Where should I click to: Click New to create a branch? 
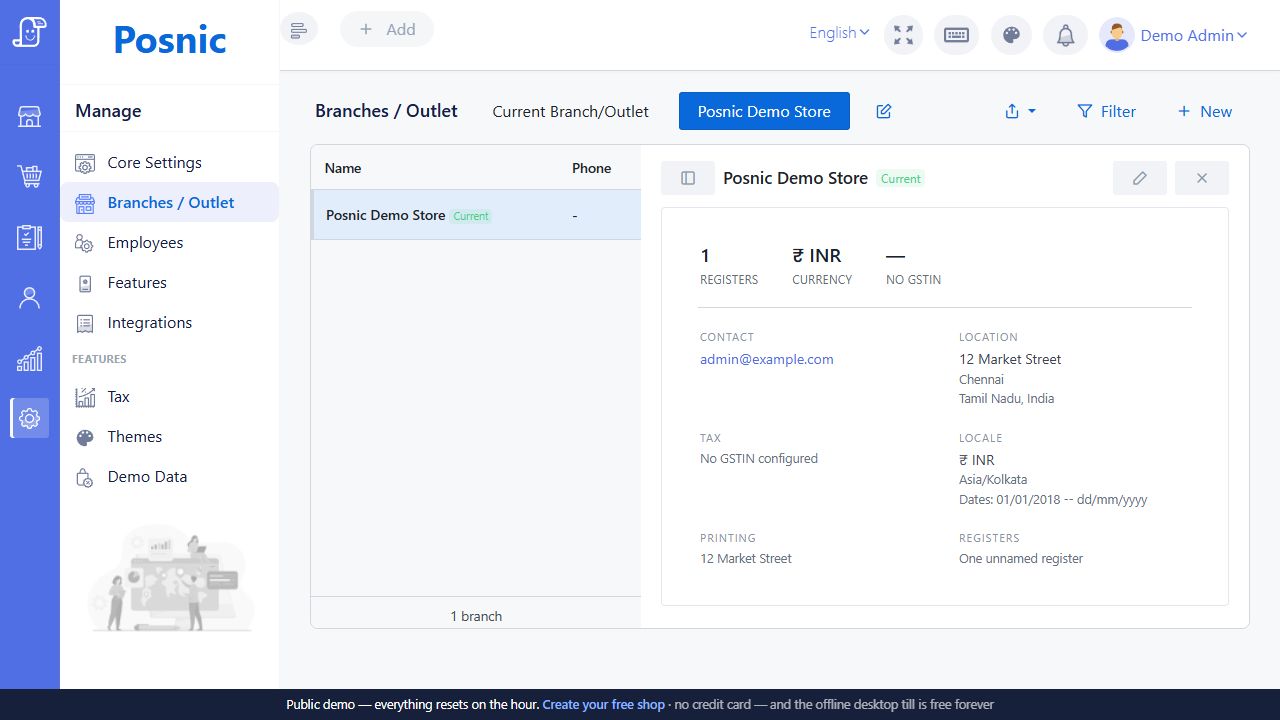tap(1204, 111)
